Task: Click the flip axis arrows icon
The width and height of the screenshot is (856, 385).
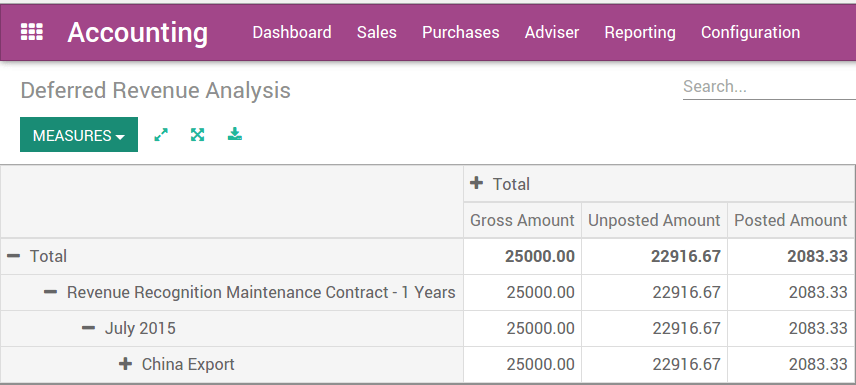Action: coord(161,134)
